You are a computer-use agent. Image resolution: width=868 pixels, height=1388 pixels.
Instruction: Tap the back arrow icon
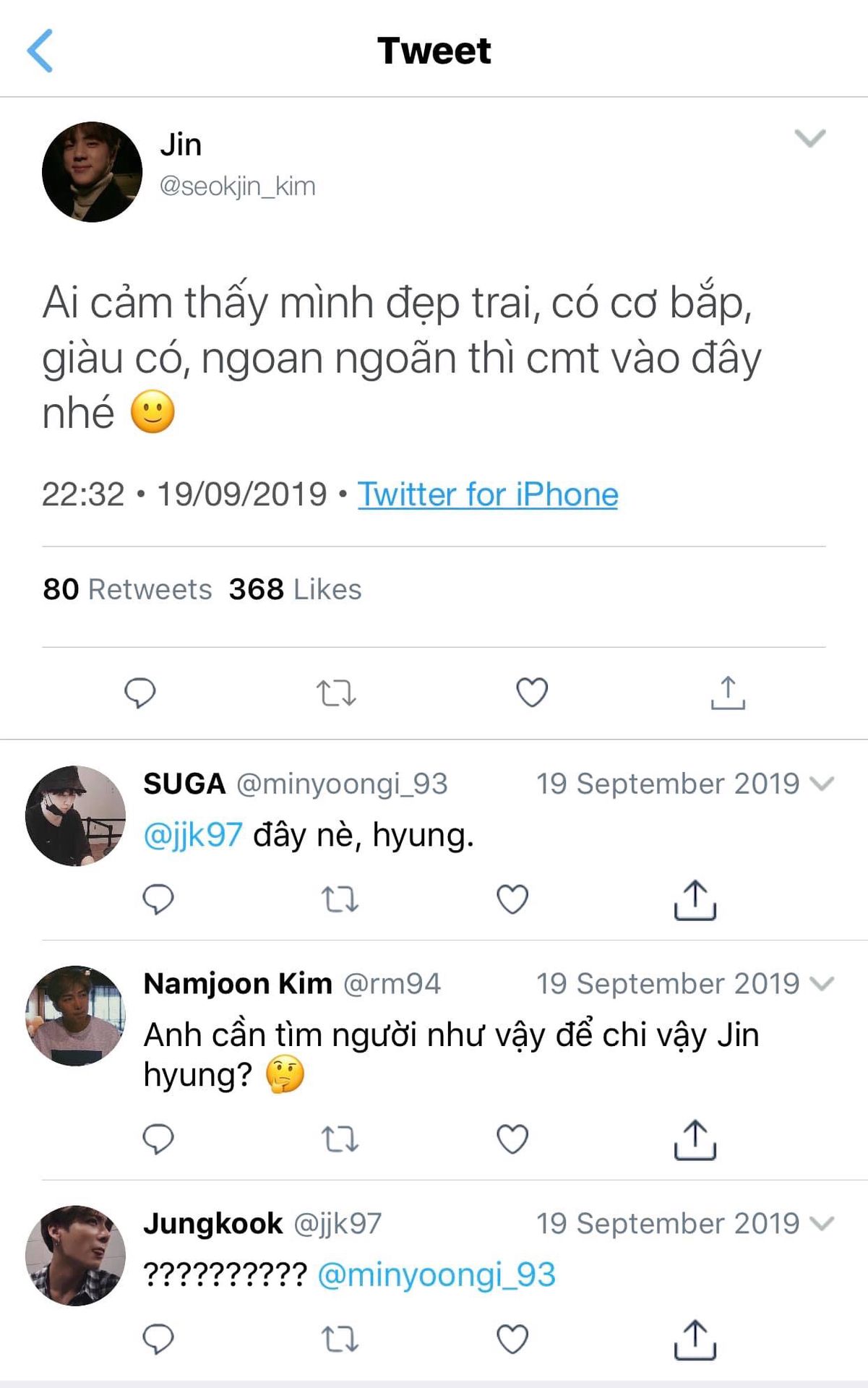[x=40, y=51]
